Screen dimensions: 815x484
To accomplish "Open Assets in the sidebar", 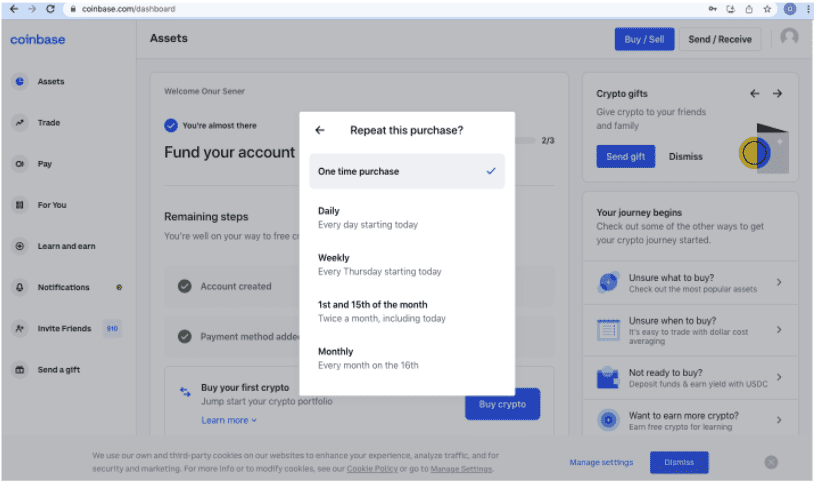I will click(x=51, y=82).
